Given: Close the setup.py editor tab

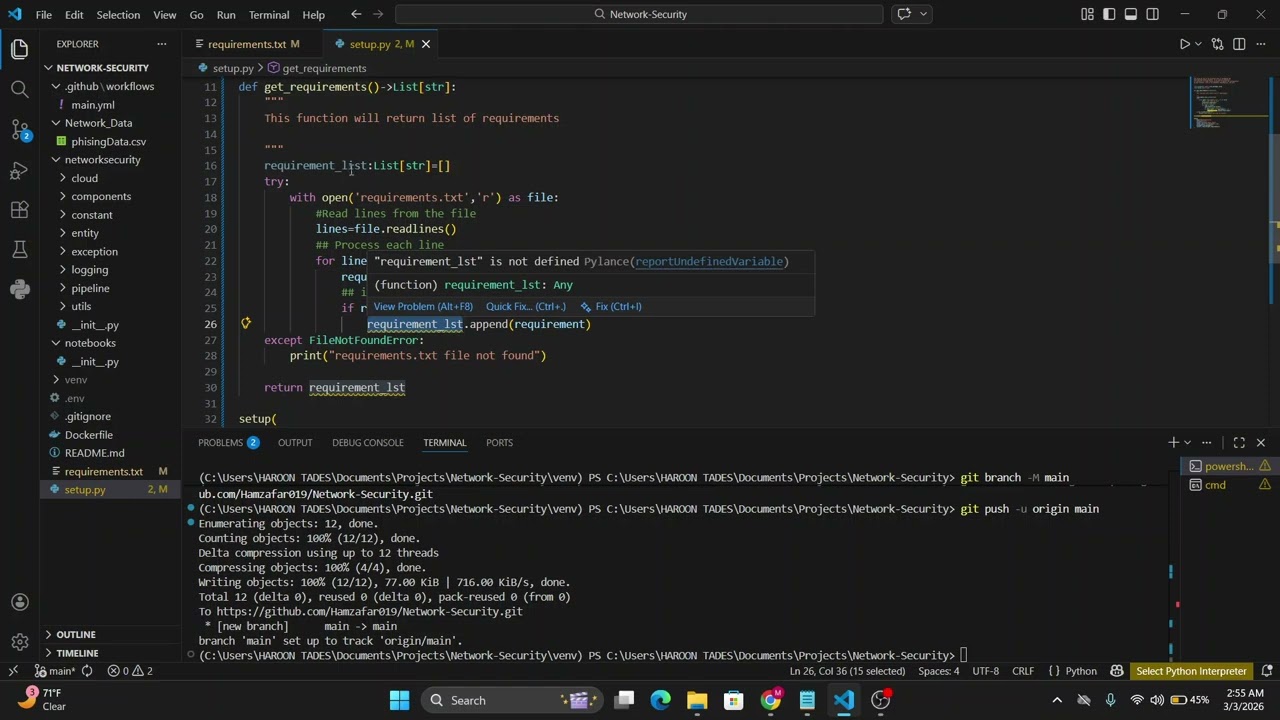Looking at the screenshot, I should 425,44.
